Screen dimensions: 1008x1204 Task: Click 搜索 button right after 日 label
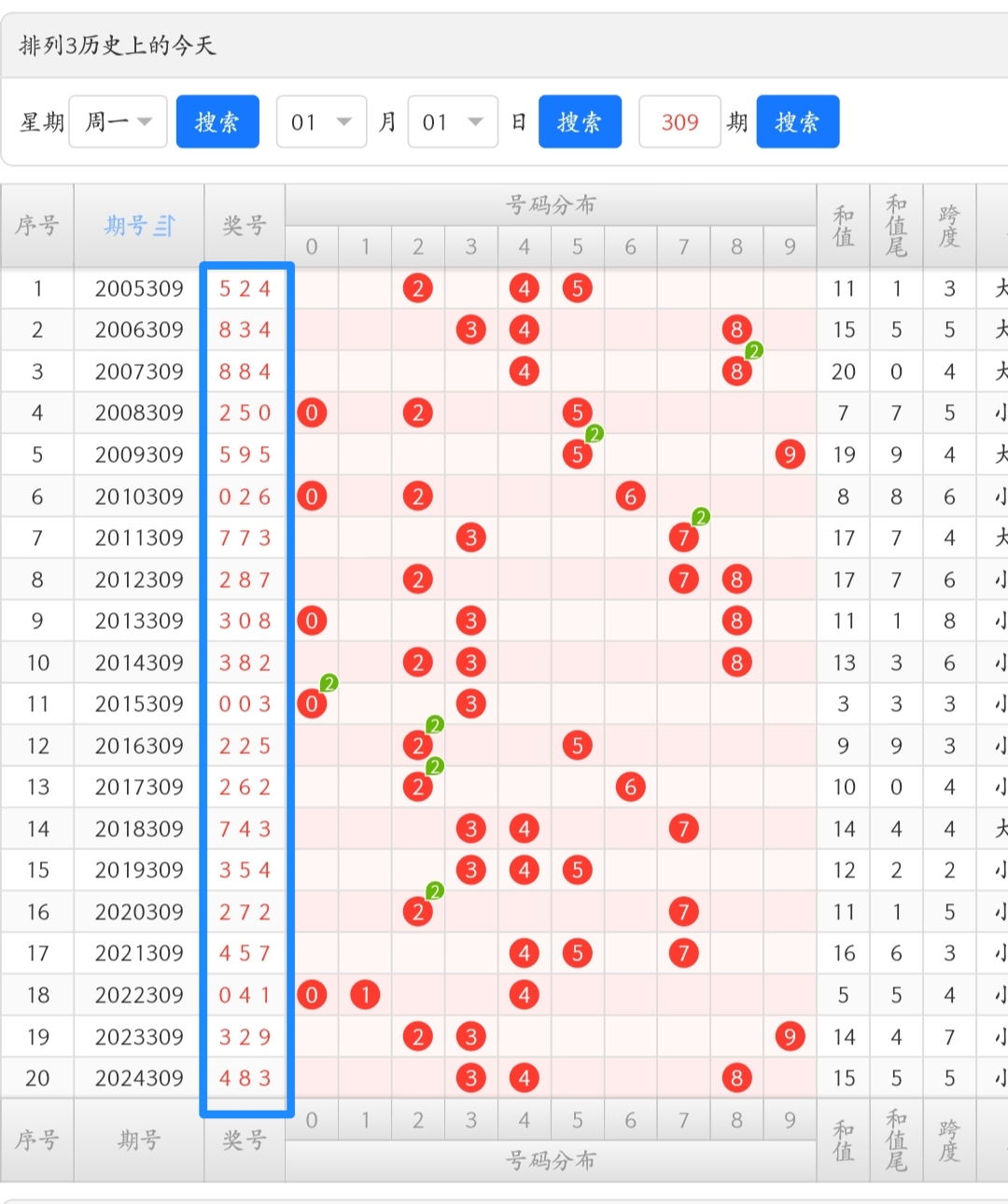[x=580, y=121]
